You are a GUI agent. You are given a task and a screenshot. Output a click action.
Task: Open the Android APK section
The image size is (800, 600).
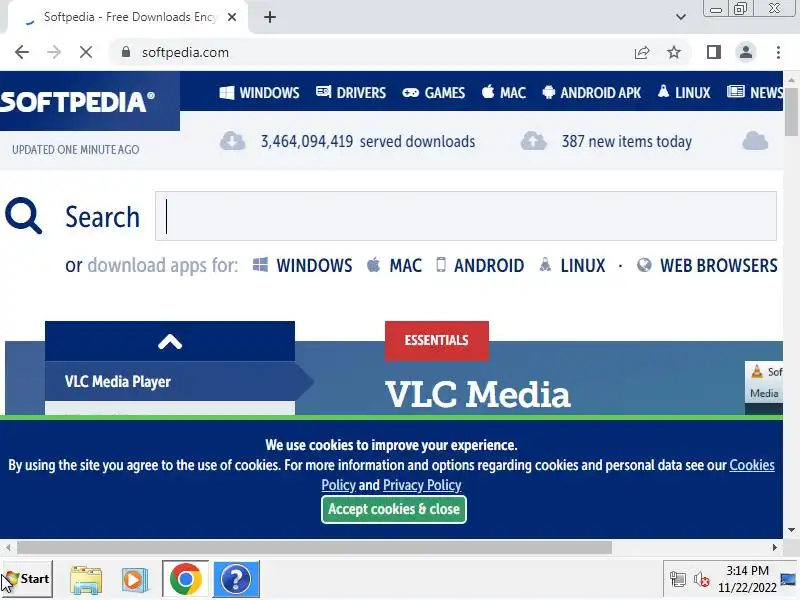(591, 92)
